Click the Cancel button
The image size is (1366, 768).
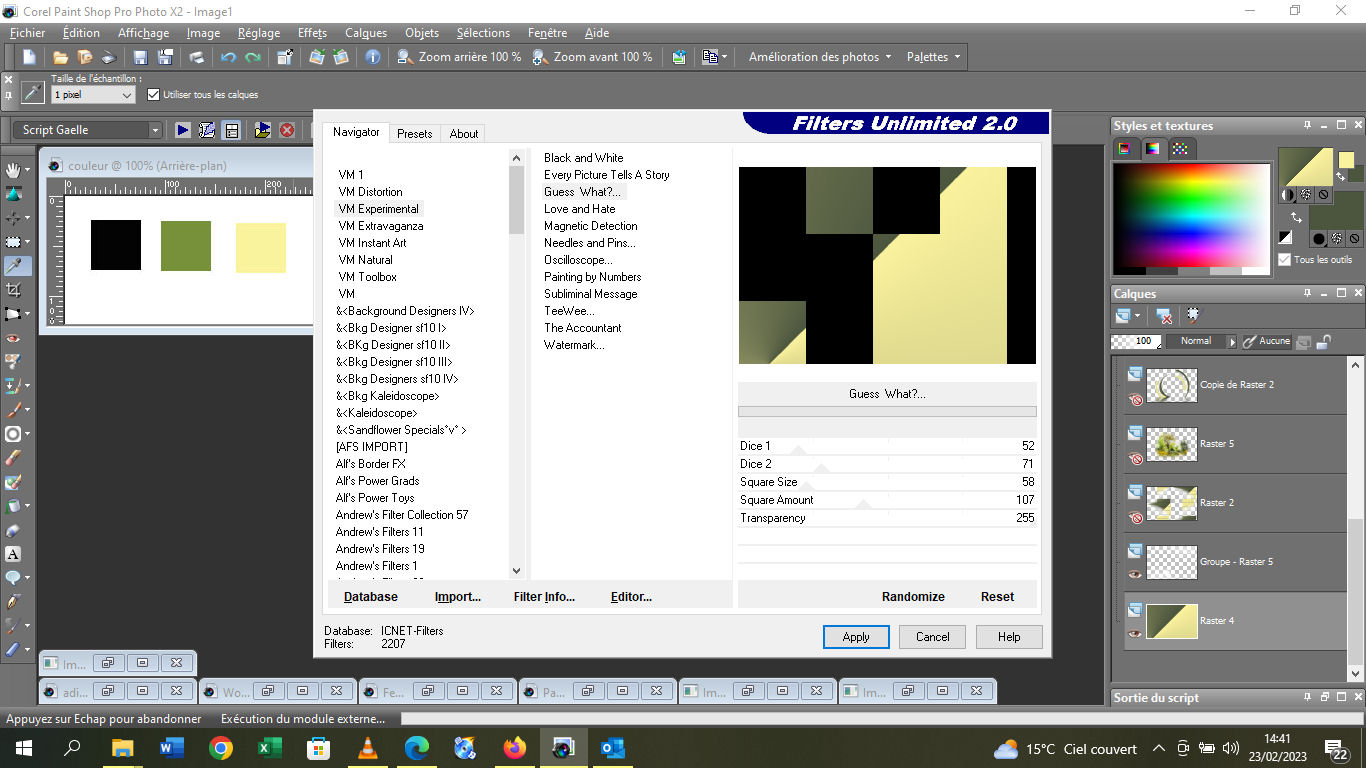pos(933,637)
